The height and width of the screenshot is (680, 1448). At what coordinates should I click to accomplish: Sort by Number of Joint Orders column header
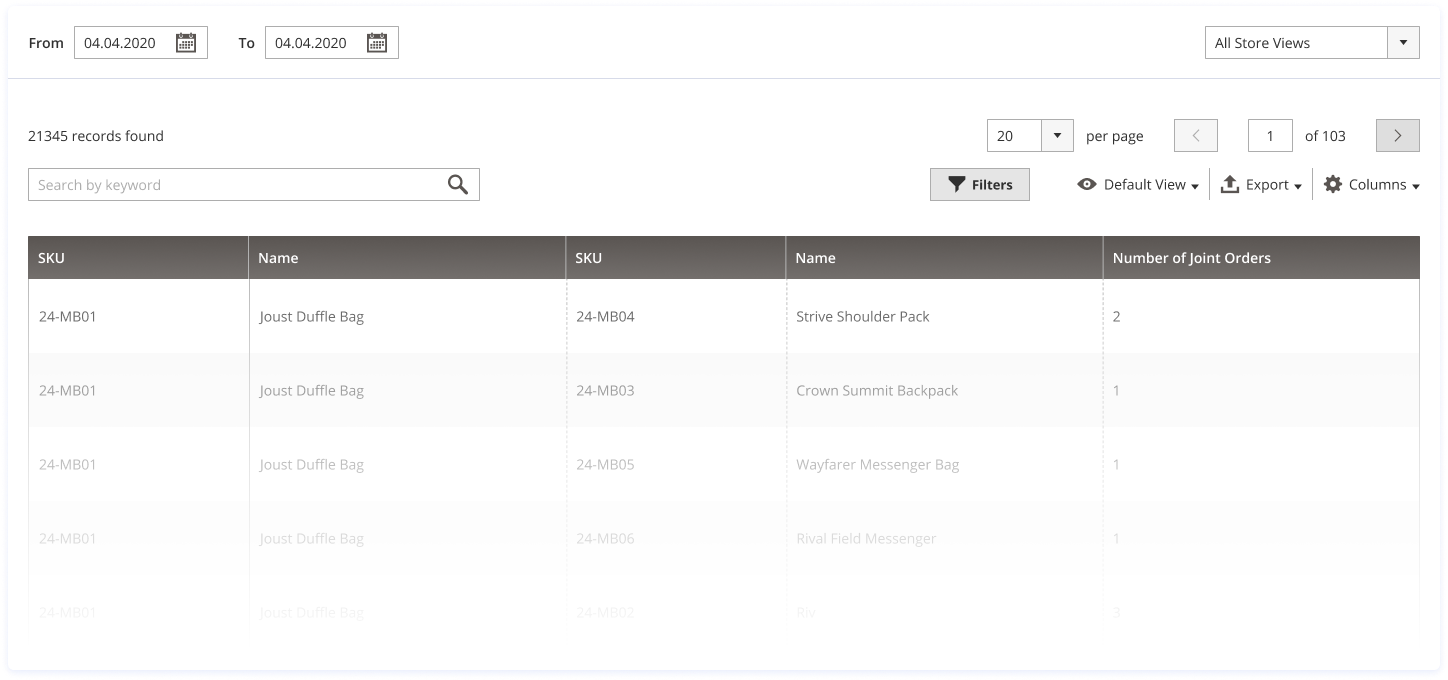(1191, 258)
